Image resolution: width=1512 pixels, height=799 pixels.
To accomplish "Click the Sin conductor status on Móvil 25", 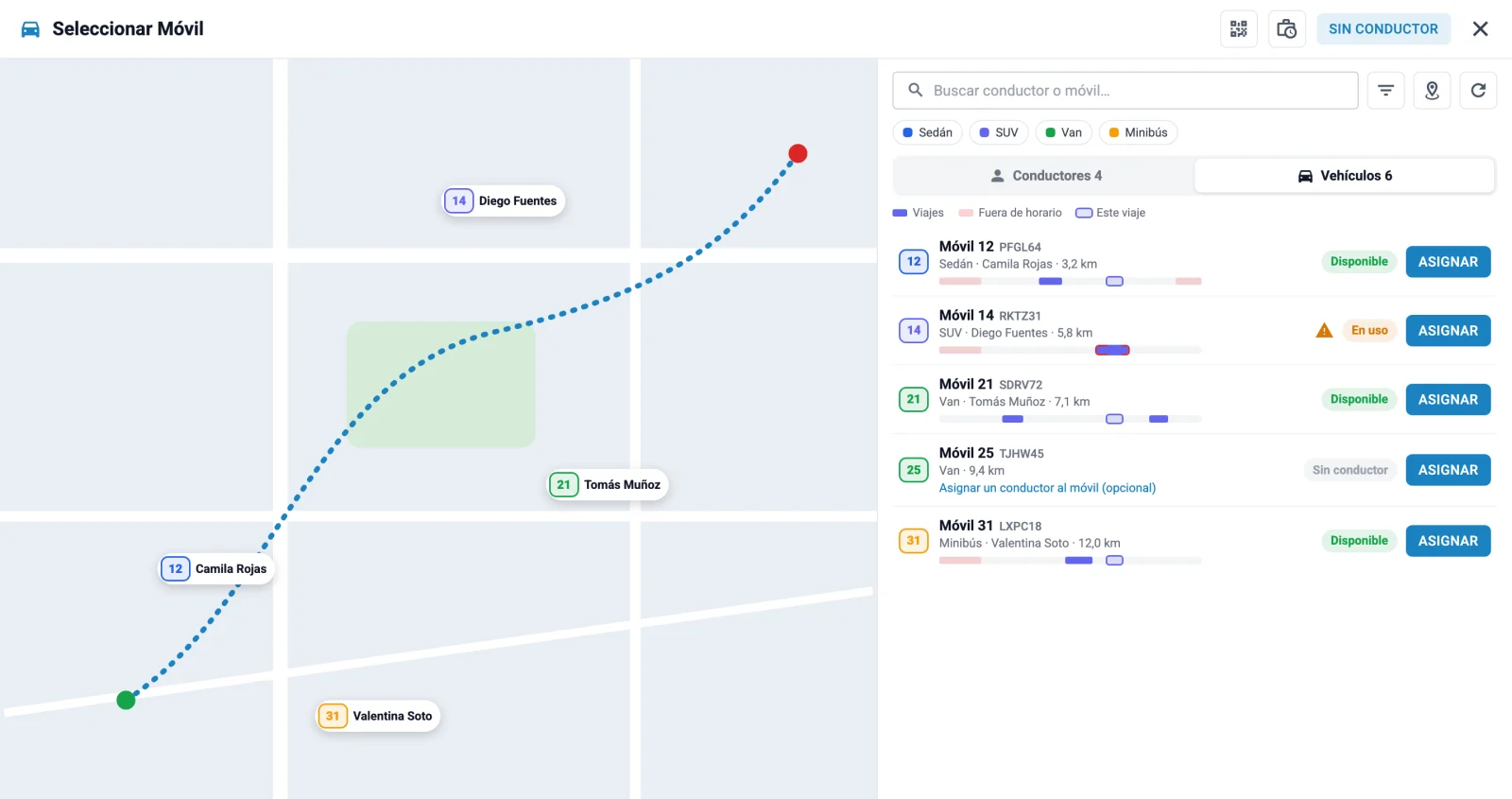I will tap(1349, 470).
